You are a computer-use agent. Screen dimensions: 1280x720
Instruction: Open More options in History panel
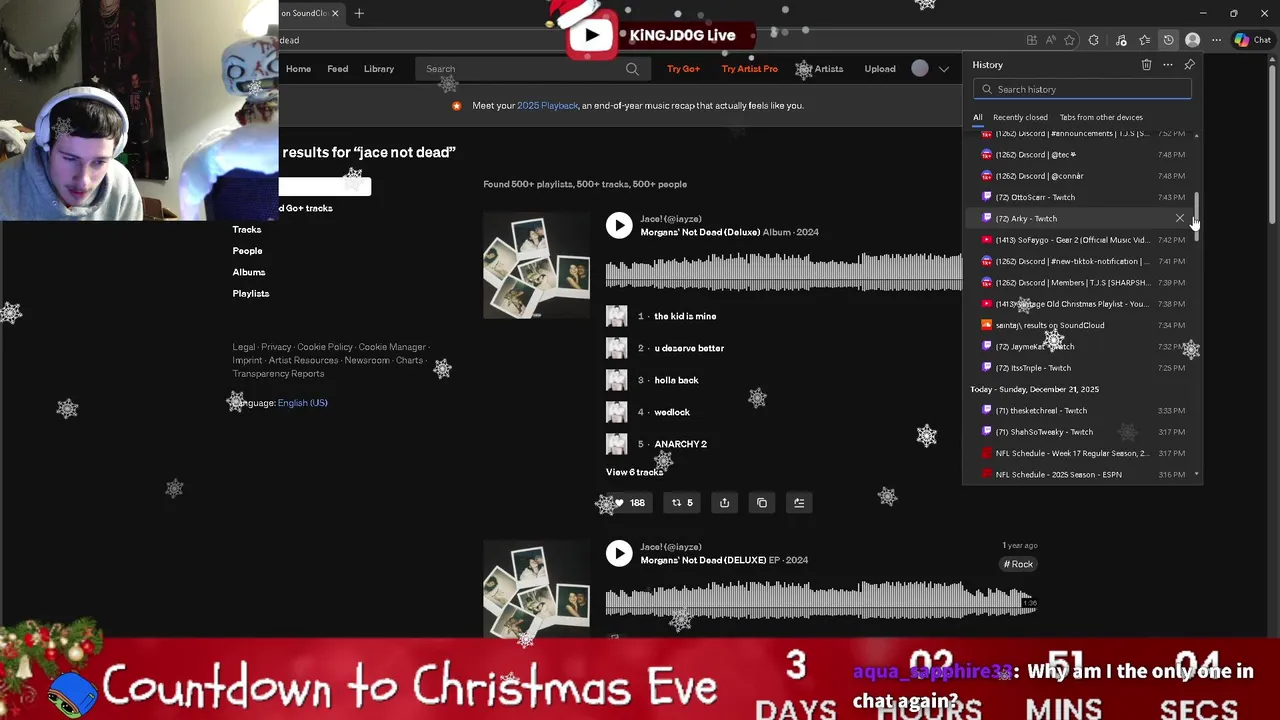(1168, 65)
